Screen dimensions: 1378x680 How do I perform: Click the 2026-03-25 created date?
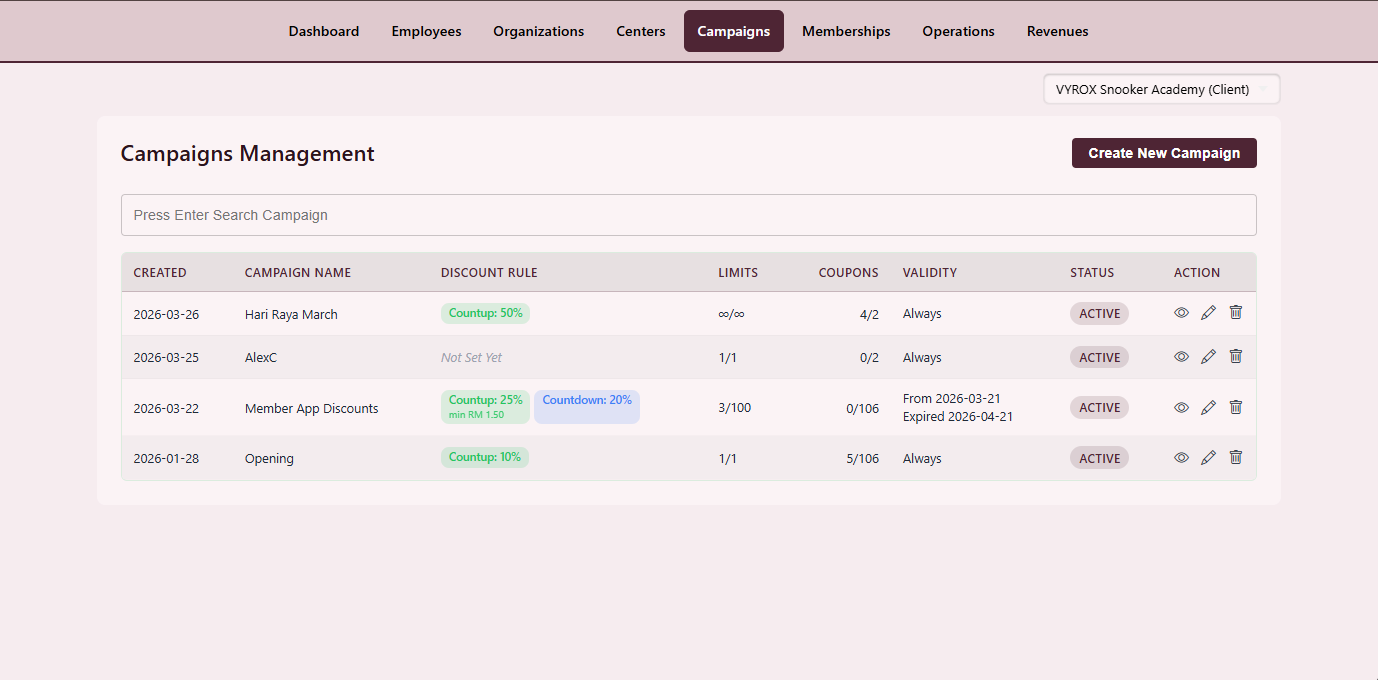(x=166, y=358)
